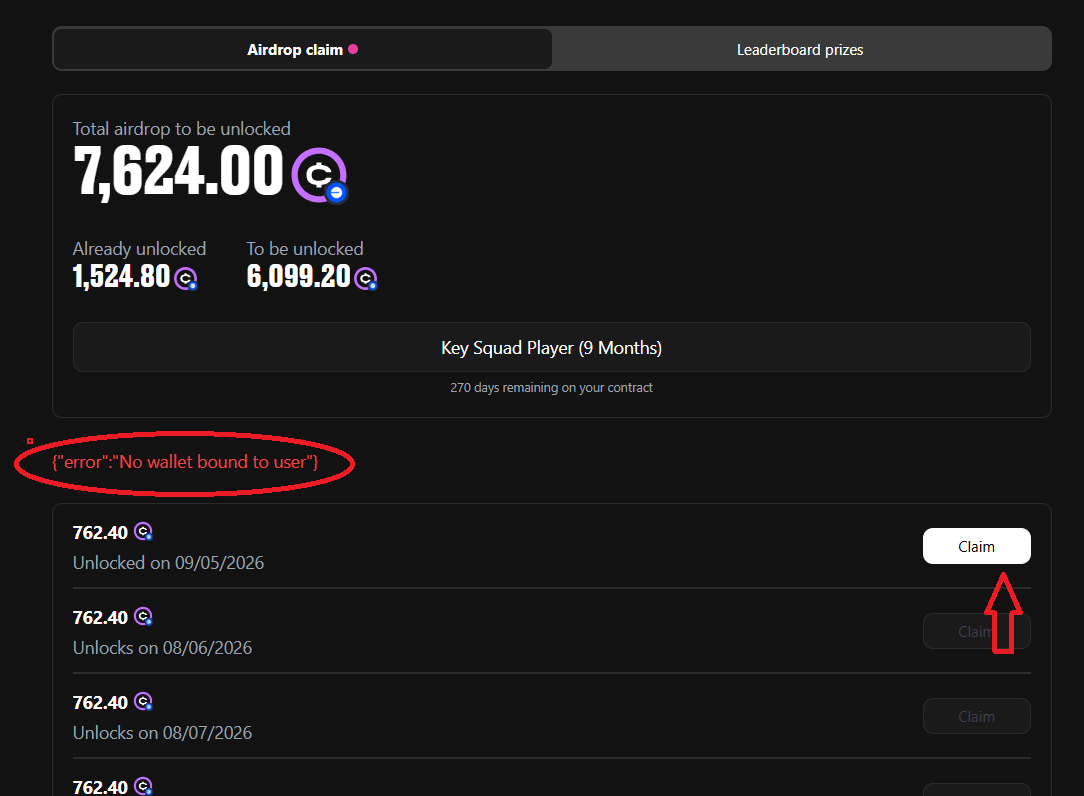Viewport: 1084px width, 796px height.
Task: Click token icon in the 08/06/2026 row
Action: [143, 617]
